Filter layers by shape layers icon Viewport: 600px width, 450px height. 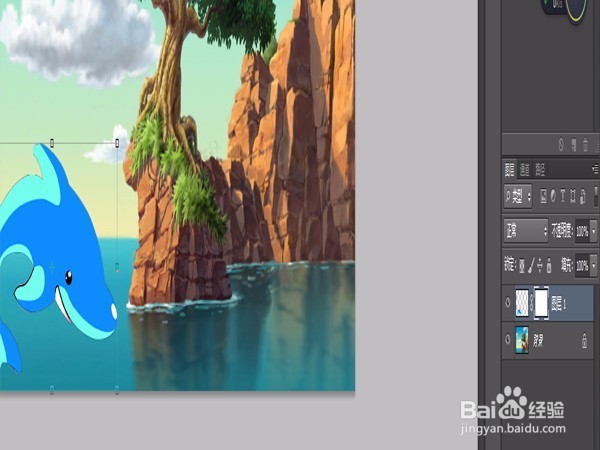[x=572, y=197]
